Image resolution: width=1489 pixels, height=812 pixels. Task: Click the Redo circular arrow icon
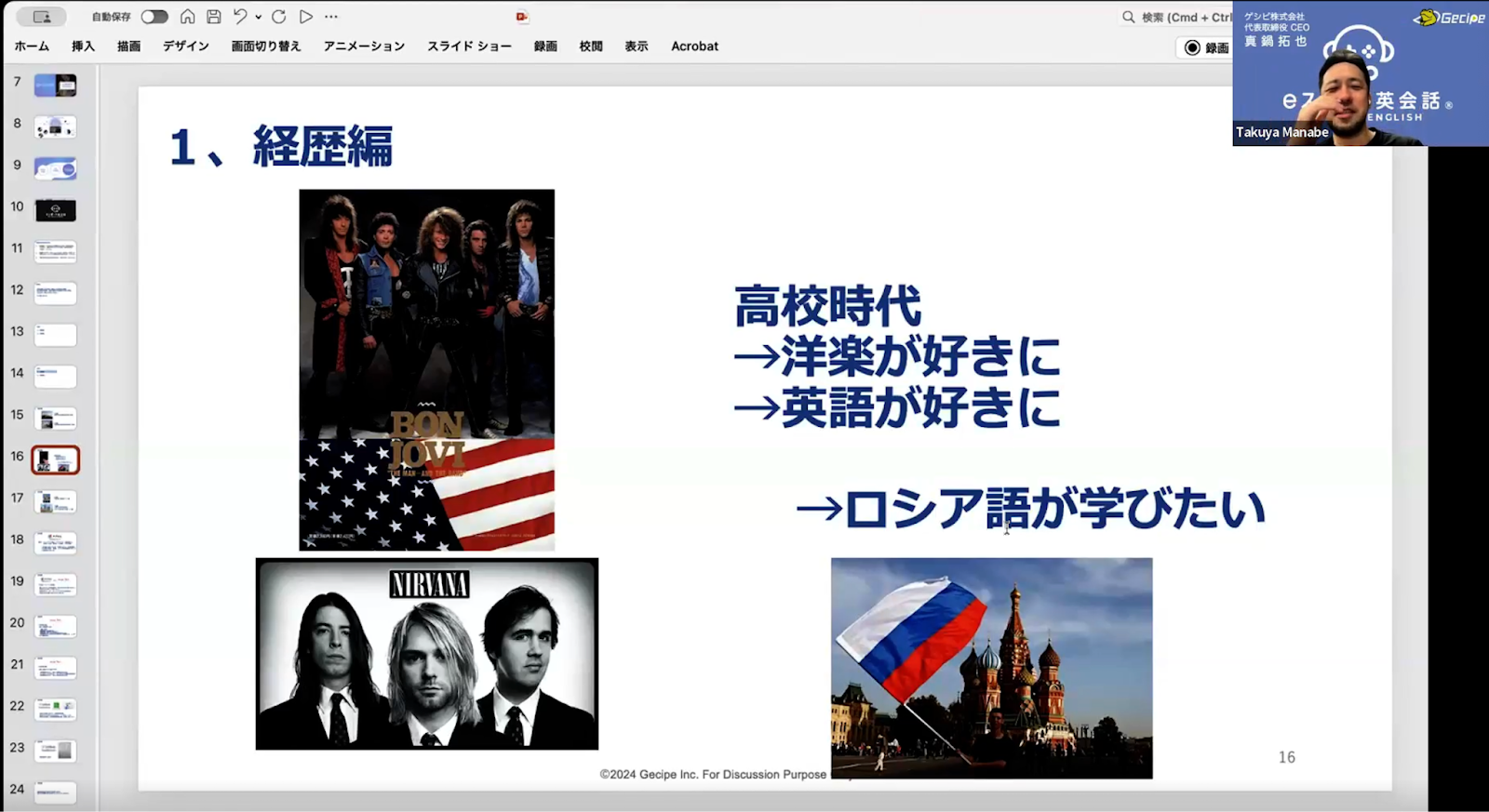click(x=278, y=17)
